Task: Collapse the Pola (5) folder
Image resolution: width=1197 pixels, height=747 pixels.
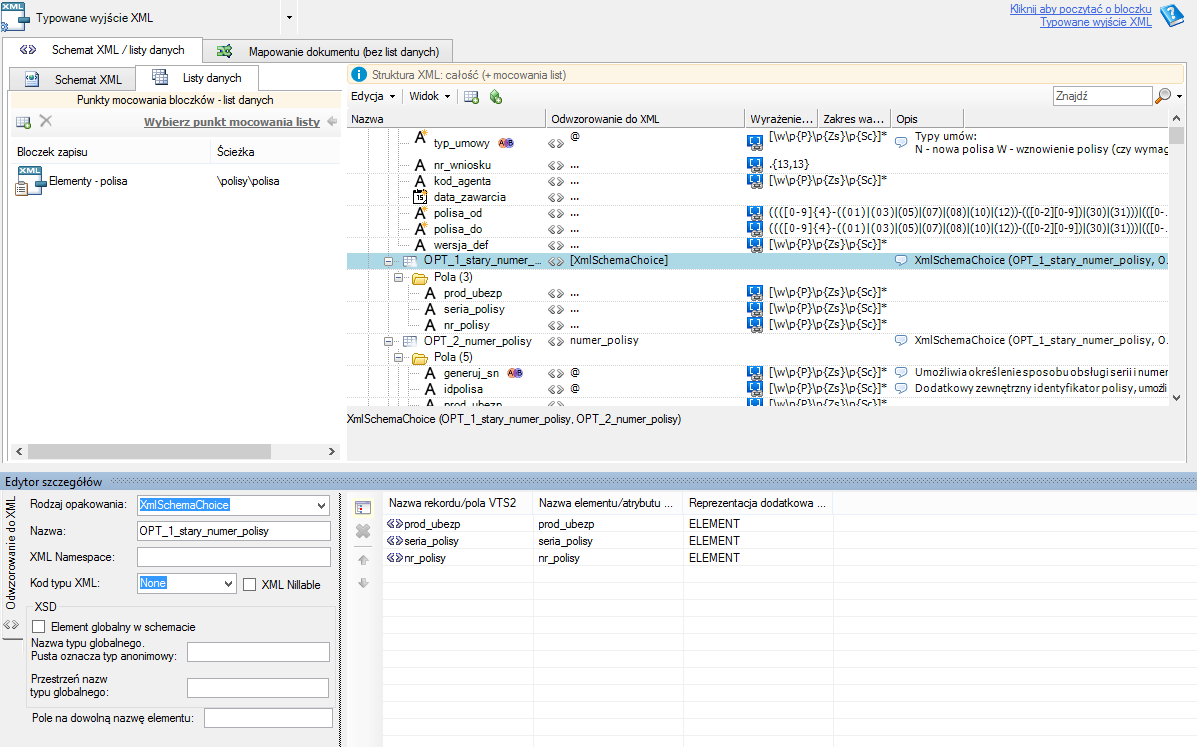Action: [x=398, y=357]
